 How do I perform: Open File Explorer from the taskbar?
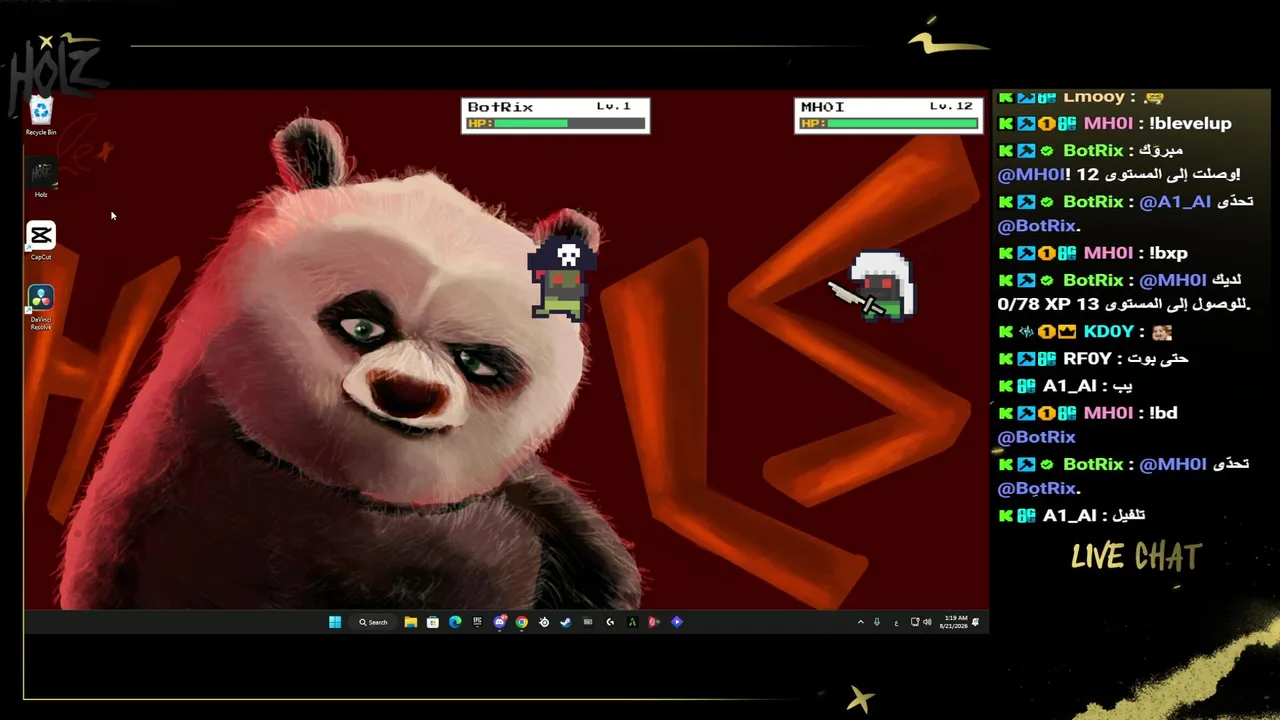pyautogui.click(x=411, y=622)
